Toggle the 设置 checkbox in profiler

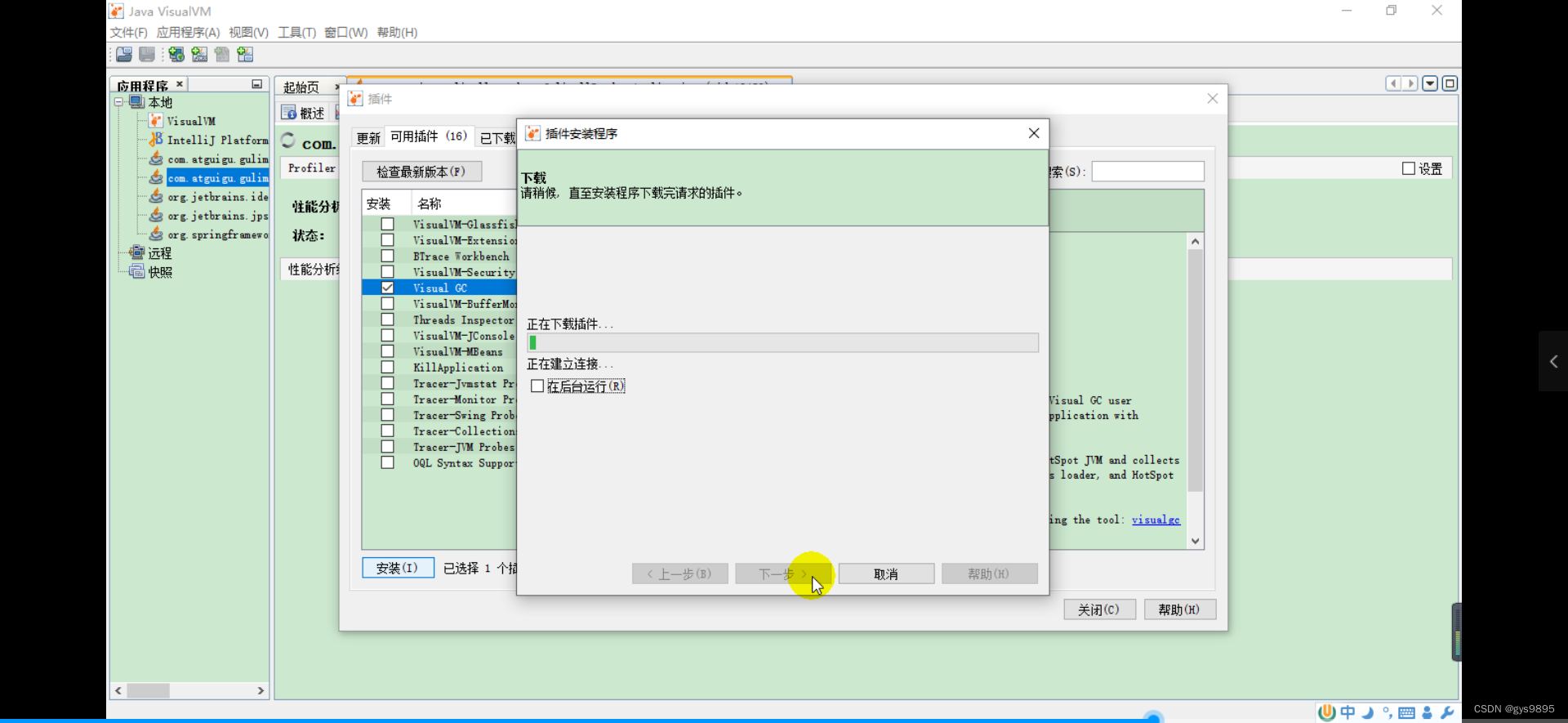(1409, 168)
